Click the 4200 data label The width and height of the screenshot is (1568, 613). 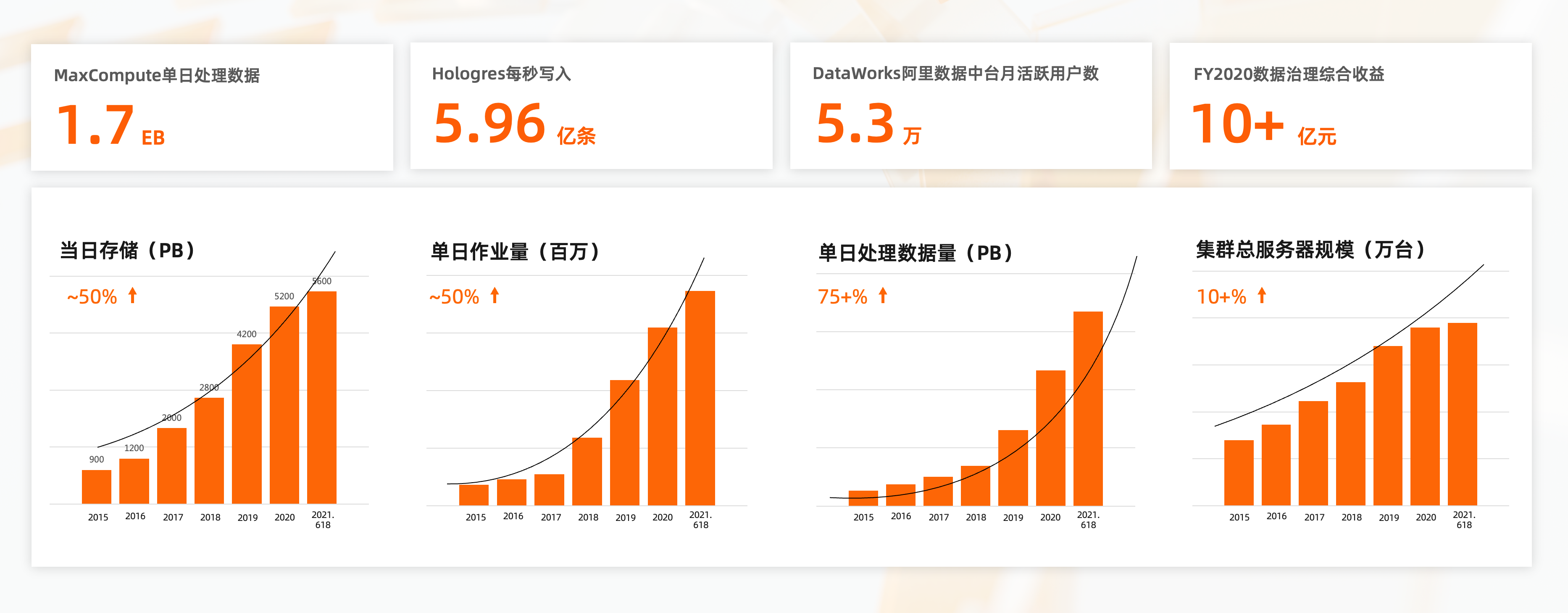[247, 334]
